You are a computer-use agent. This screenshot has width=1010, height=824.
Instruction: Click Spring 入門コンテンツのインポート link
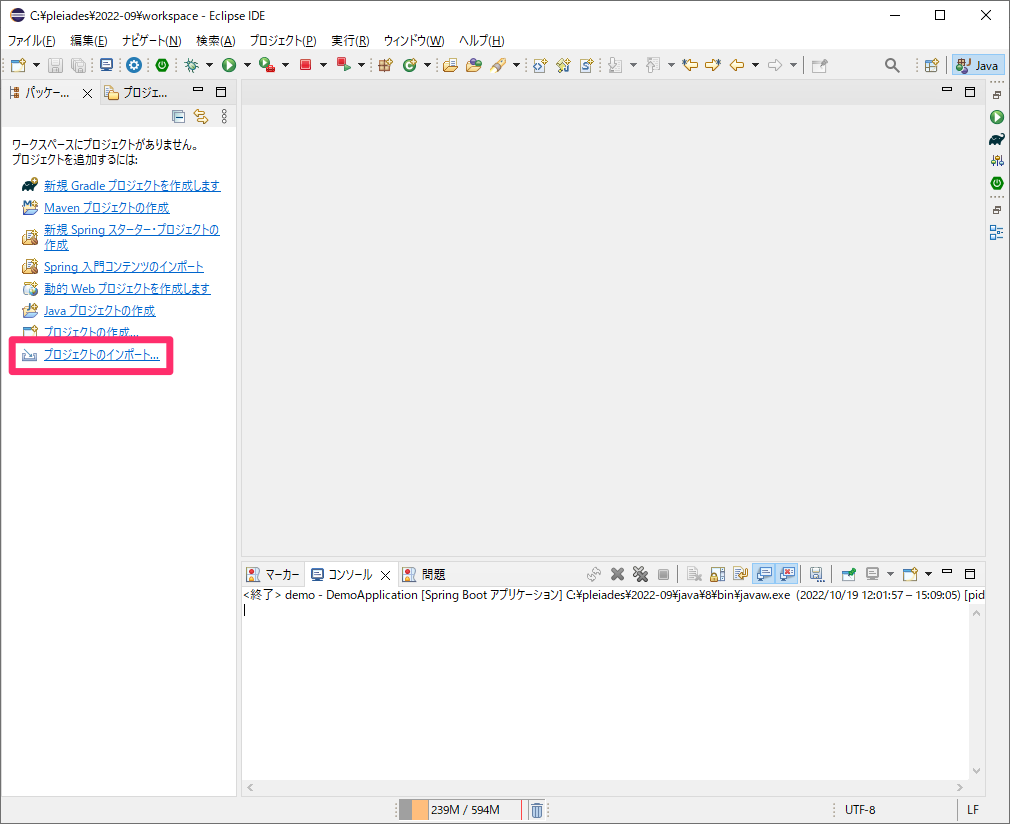pos(124,267)
